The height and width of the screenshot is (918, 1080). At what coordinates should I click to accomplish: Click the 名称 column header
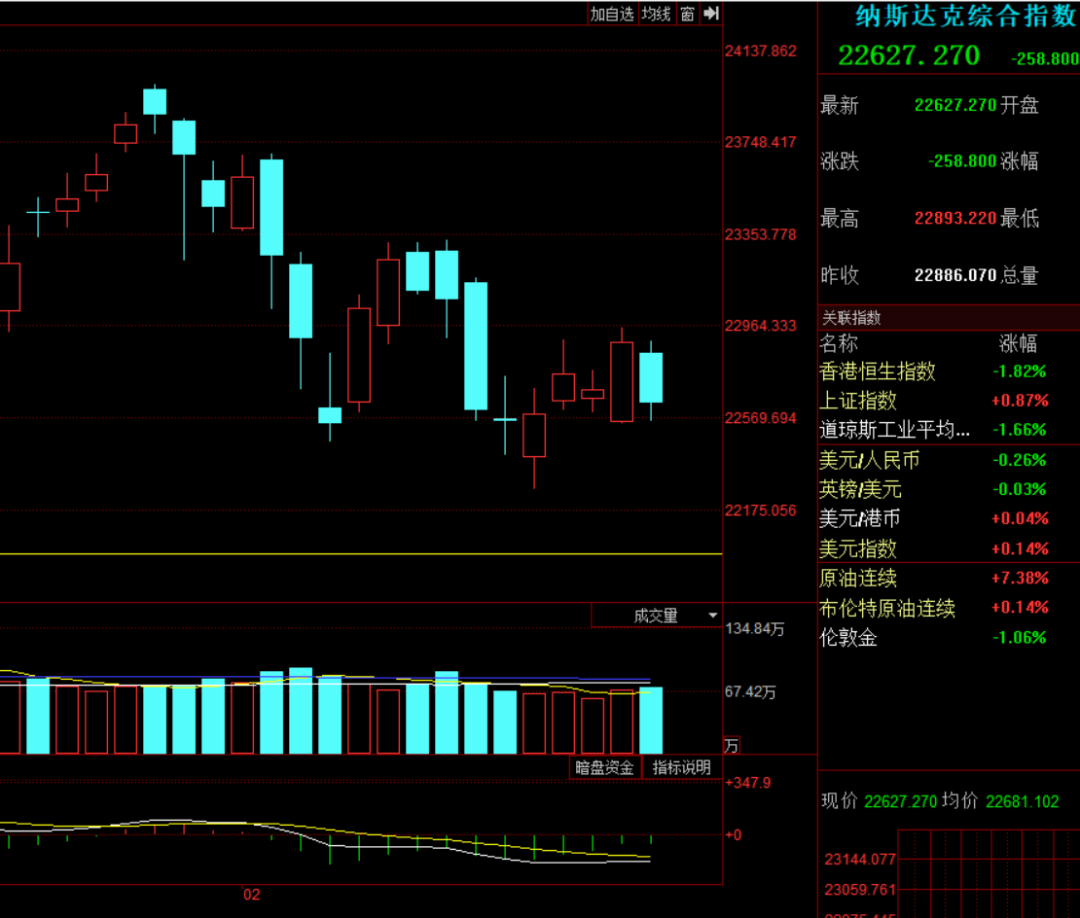pos(838,343)
